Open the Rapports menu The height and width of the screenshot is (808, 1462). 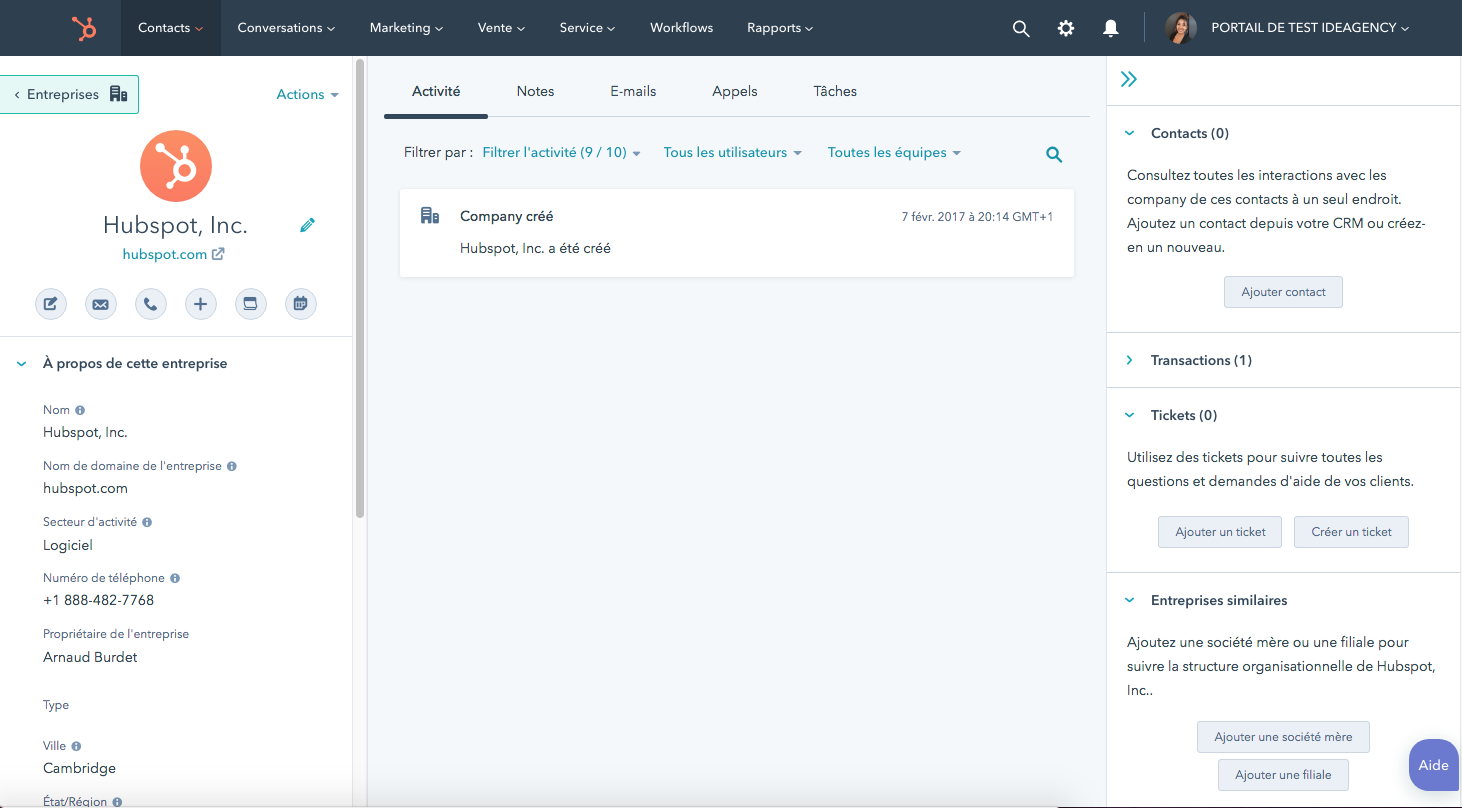pyautogui.click(x=780, y=28)
